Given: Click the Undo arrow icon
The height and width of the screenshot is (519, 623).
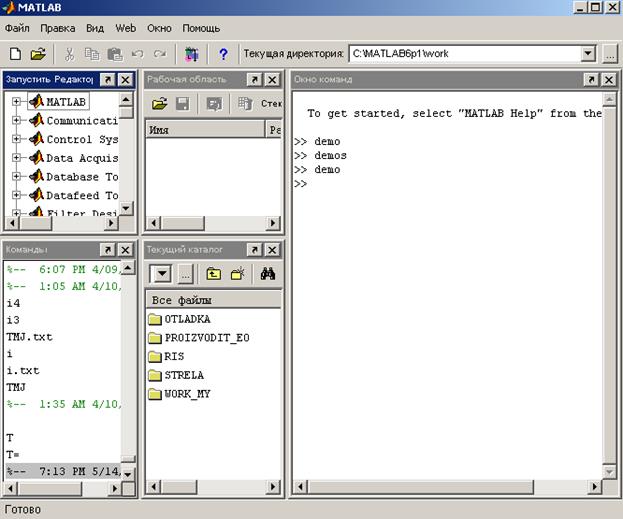Looking at the screenshot, I should (137, 54).
